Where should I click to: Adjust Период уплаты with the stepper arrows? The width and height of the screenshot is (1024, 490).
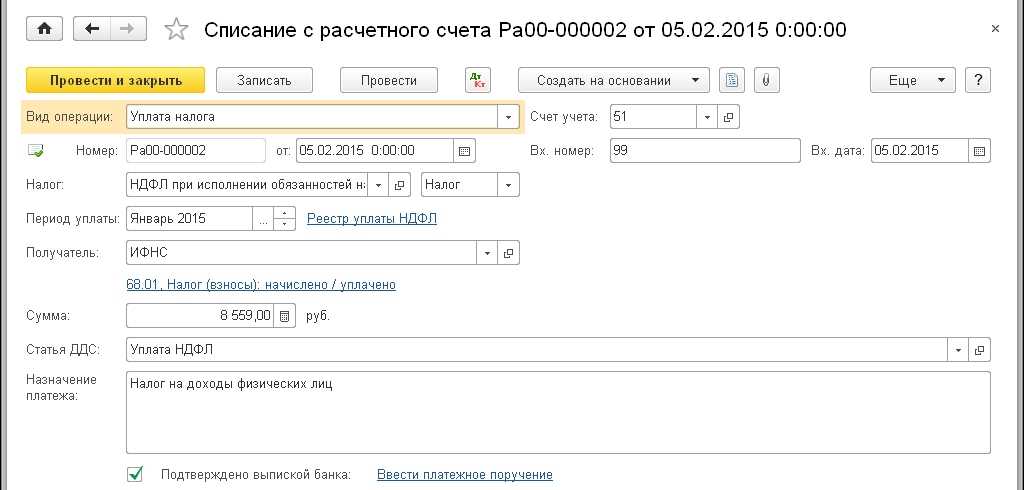(285, 219)
